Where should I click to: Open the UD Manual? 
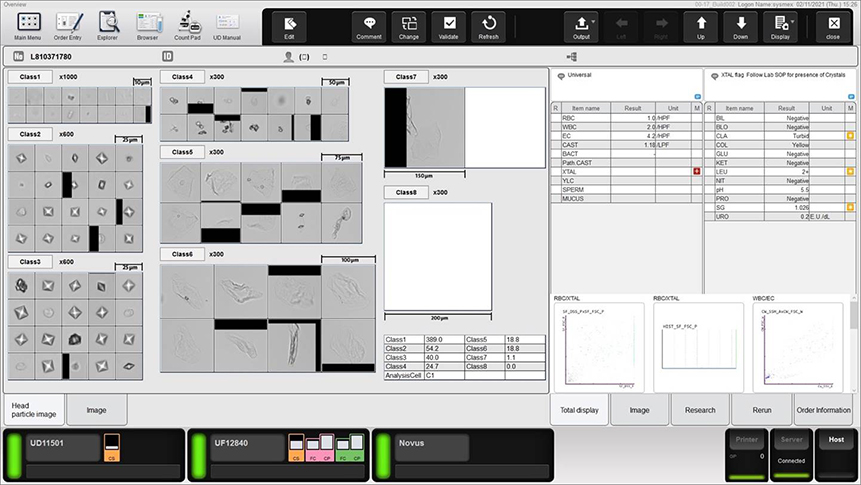(x=227, y=25)
